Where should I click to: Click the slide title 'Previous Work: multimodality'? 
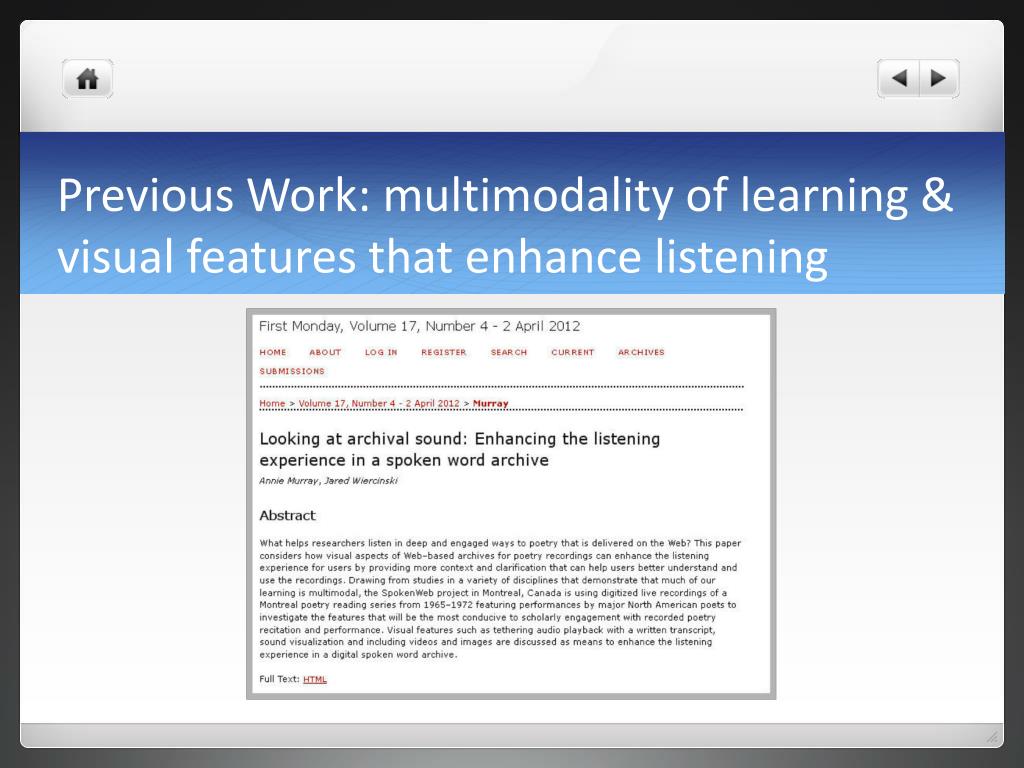coord(505,225)
